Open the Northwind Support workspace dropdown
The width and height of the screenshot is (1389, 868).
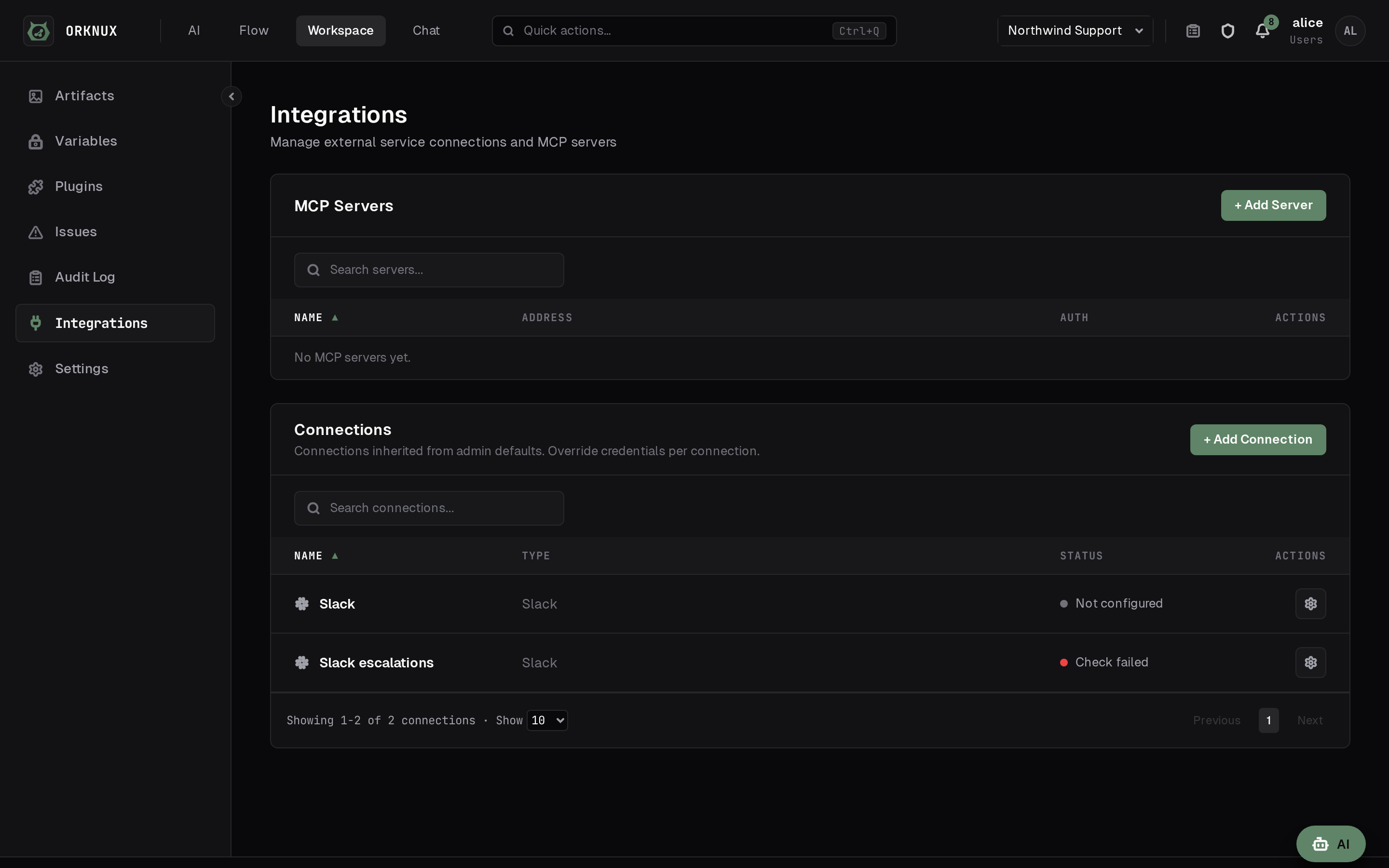1075,30
